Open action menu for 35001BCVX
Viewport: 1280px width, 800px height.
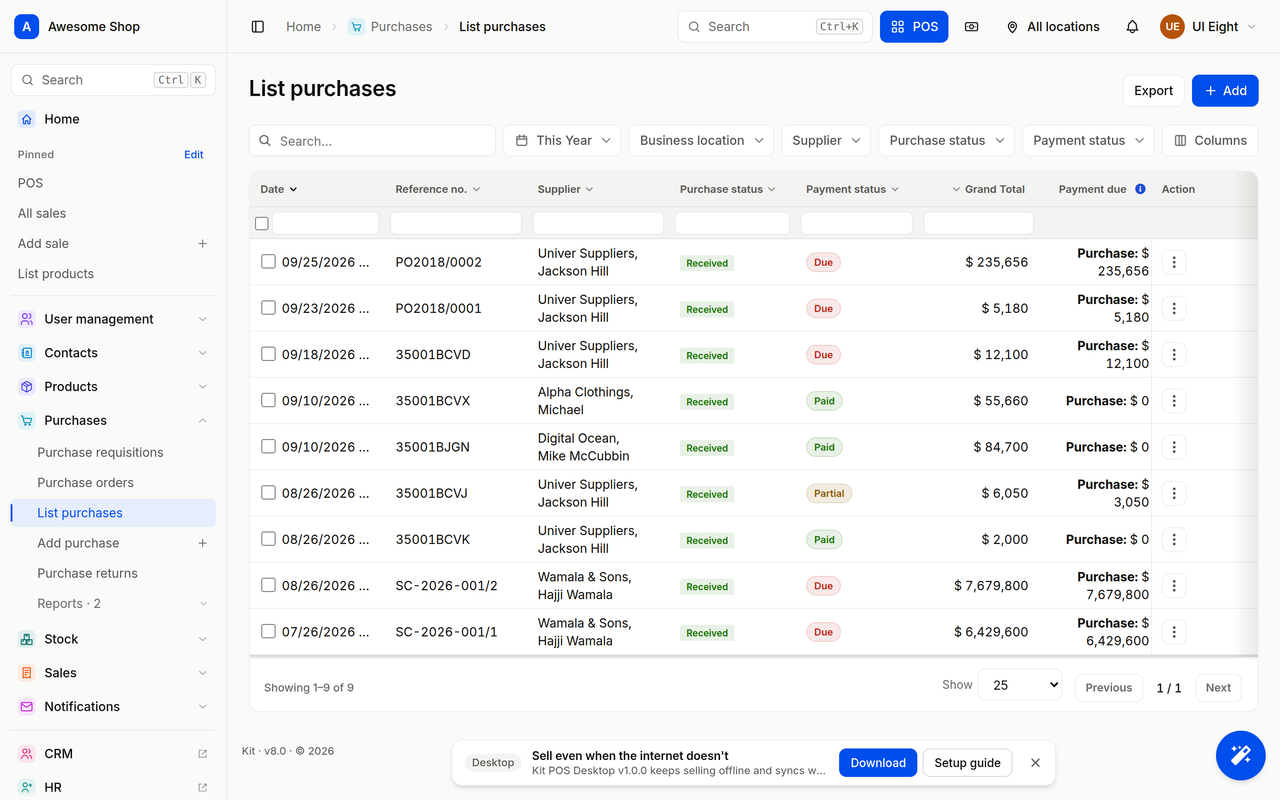click(1174, 401)
